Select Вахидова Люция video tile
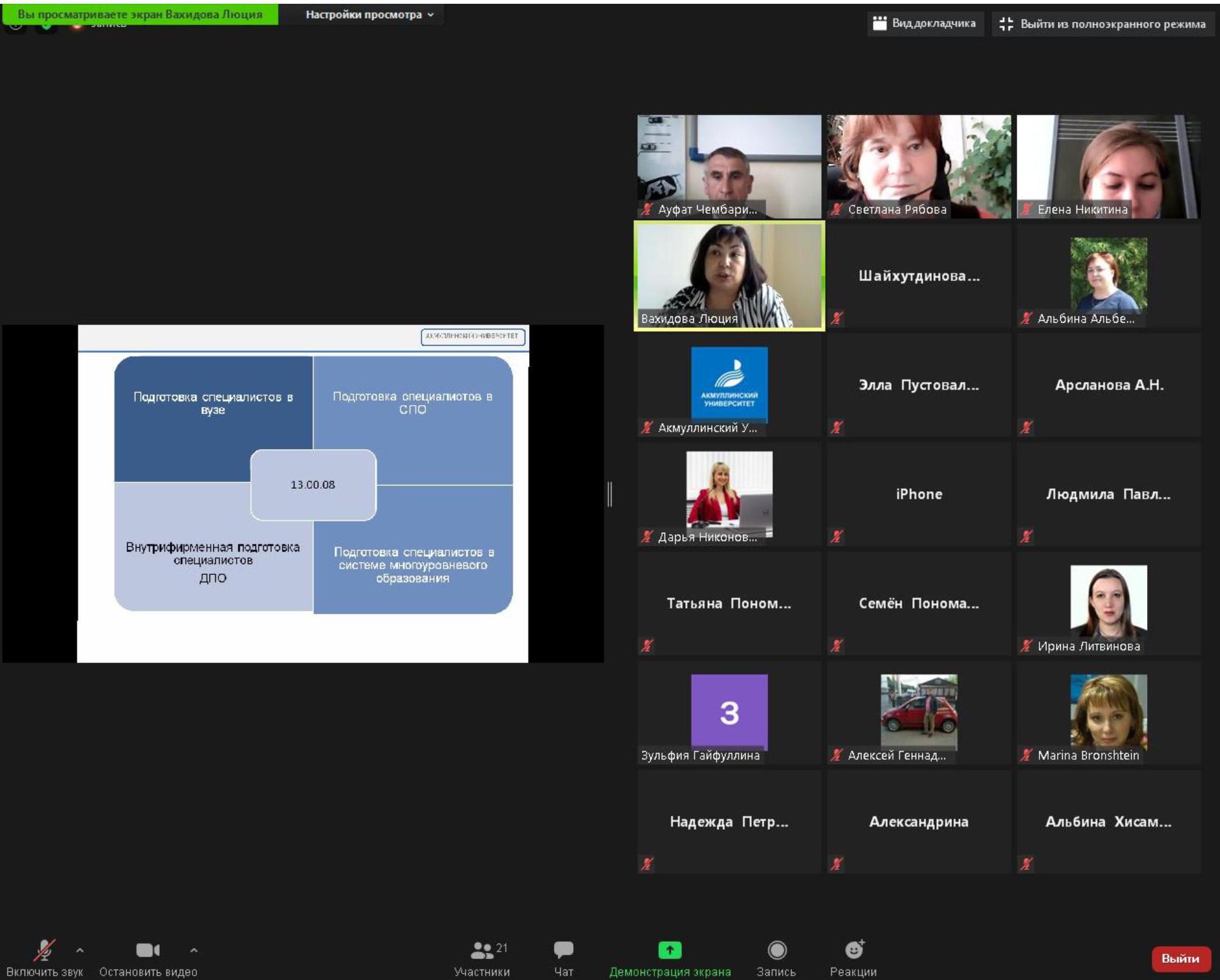Screen dimensions: 1220x980 point(729,276)
